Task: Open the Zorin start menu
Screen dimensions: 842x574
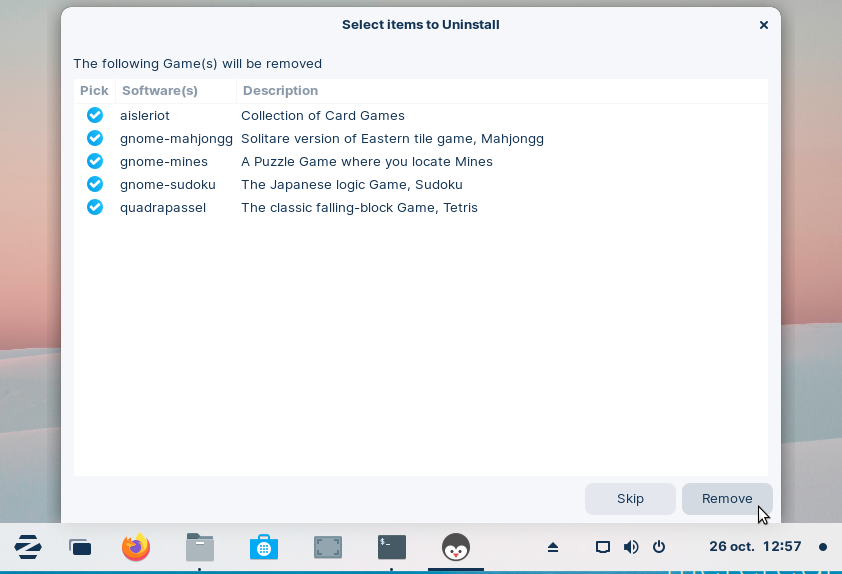Action: pos(28,547)
